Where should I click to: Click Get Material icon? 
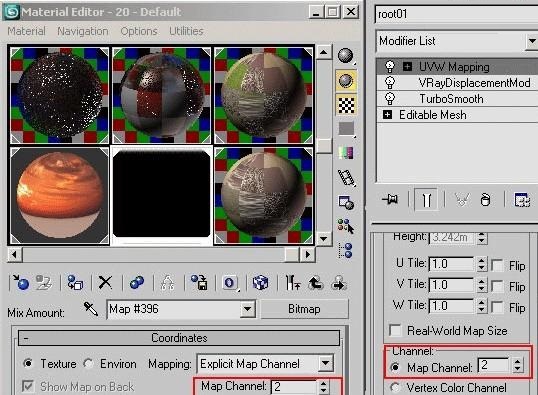pyautogui.click(x=21, y=283)
